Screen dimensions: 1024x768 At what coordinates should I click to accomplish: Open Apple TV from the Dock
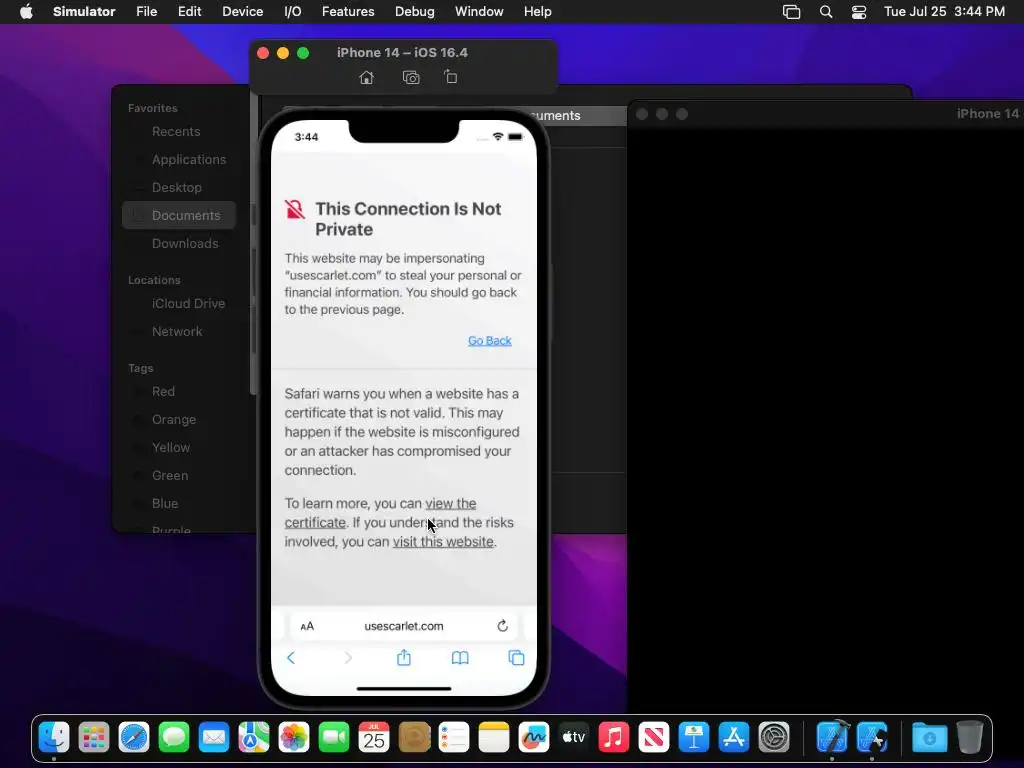click(x=573, y=737)
